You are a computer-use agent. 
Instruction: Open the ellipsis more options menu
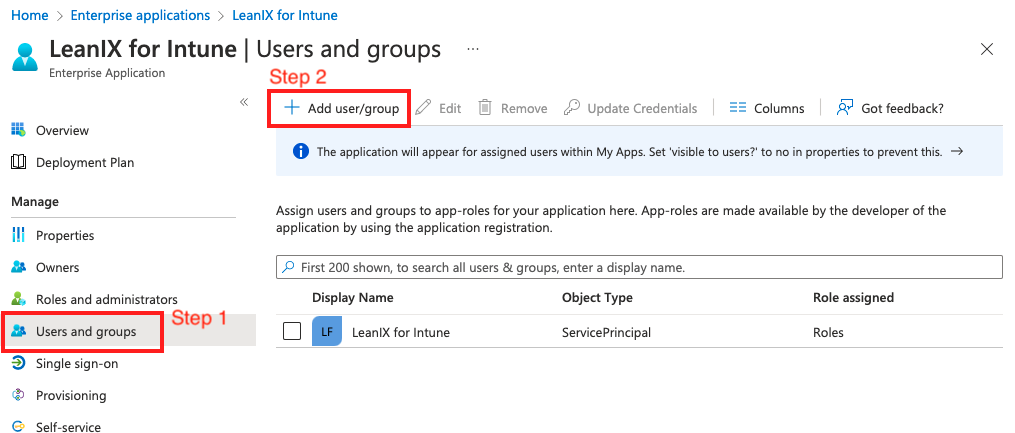point(473,49)
